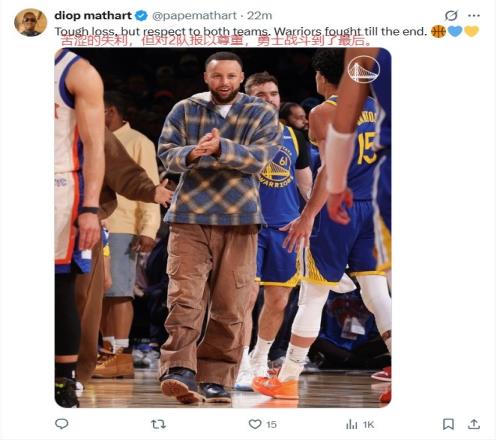Click the 1K views count
This screenshot has width=500, height=440.
coord(368,425)
